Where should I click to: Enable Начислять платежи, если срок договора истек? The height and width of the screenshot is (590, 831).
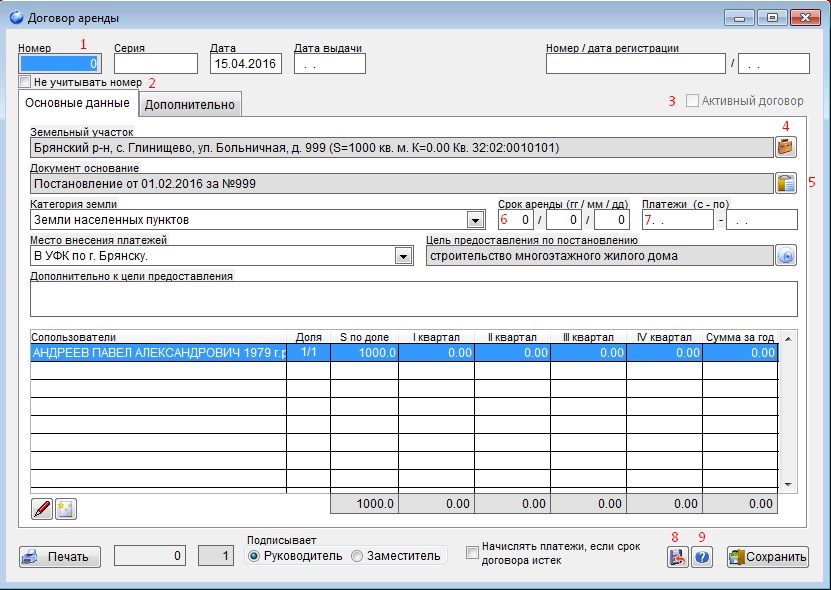click(472, 553)
